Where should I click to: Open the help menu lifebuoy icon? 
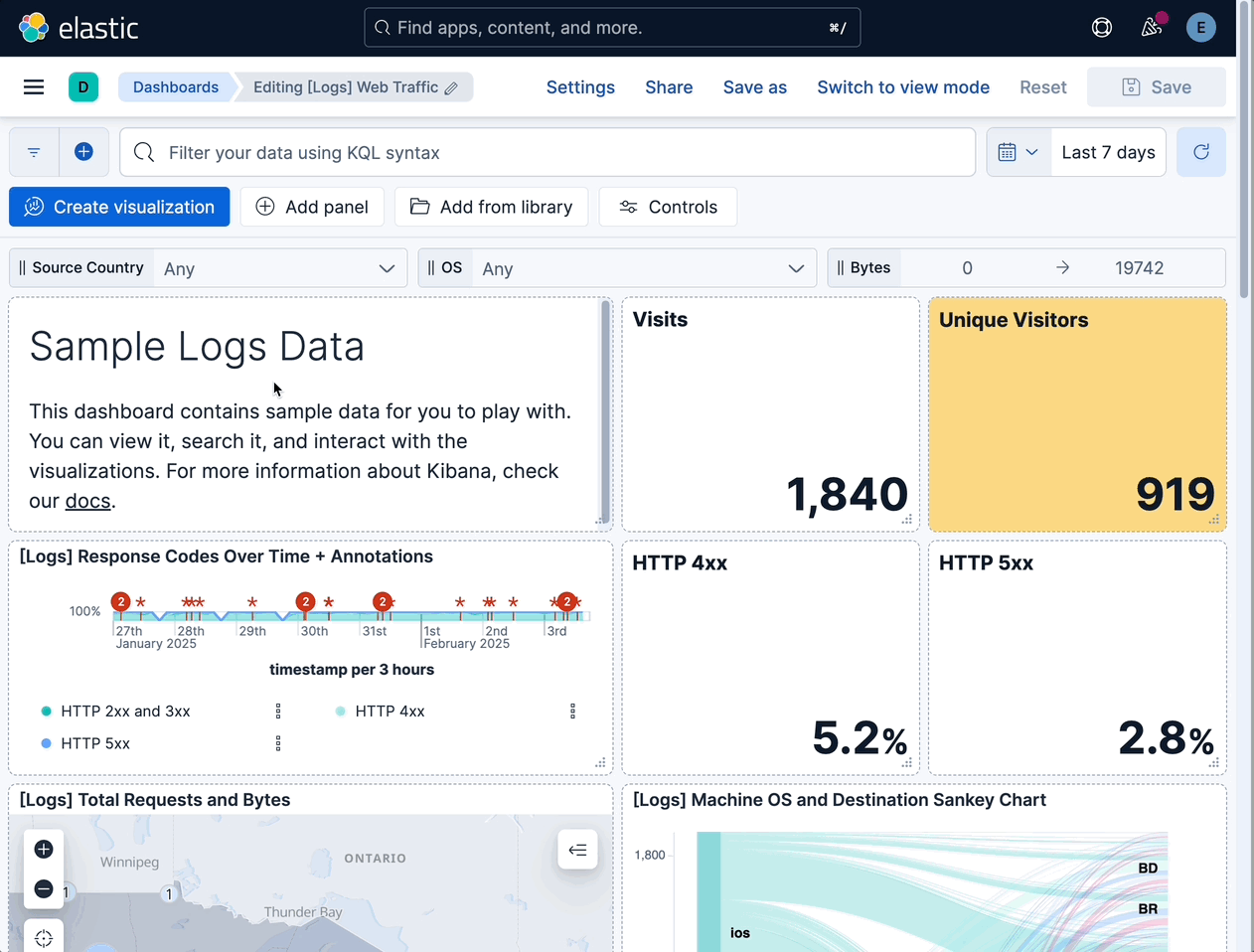tap(1102, 28)
